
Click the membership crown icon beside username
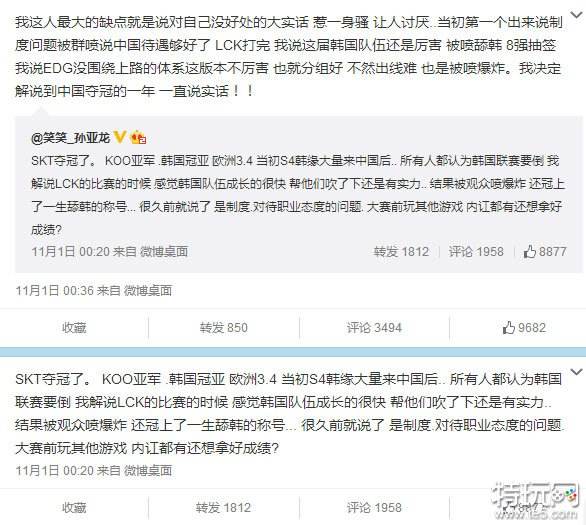click(138, 138)
